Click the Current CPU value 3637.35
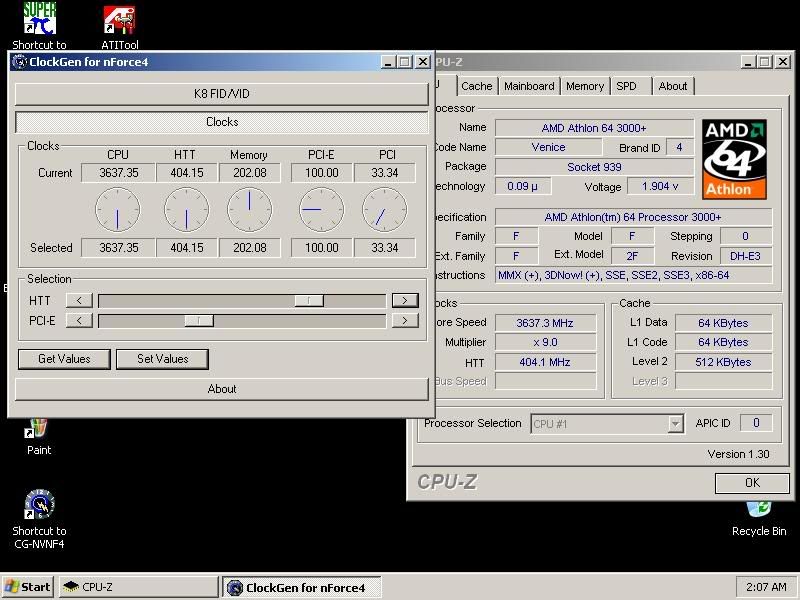 pos(118,173)
